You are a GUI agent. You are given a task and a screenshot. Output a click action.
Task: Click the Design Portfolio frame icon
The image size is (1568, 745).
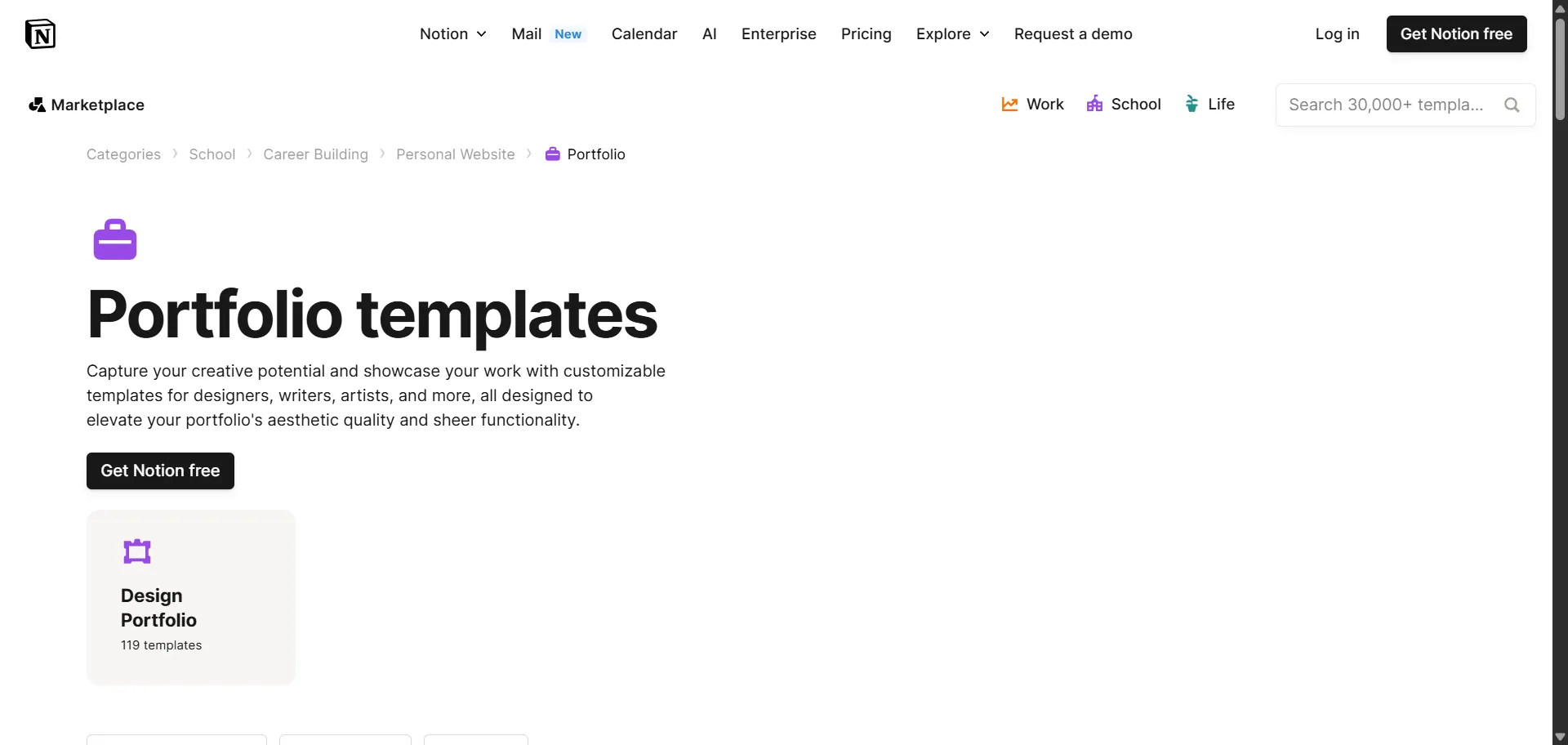pyautogui.click(x=137, y=551)
